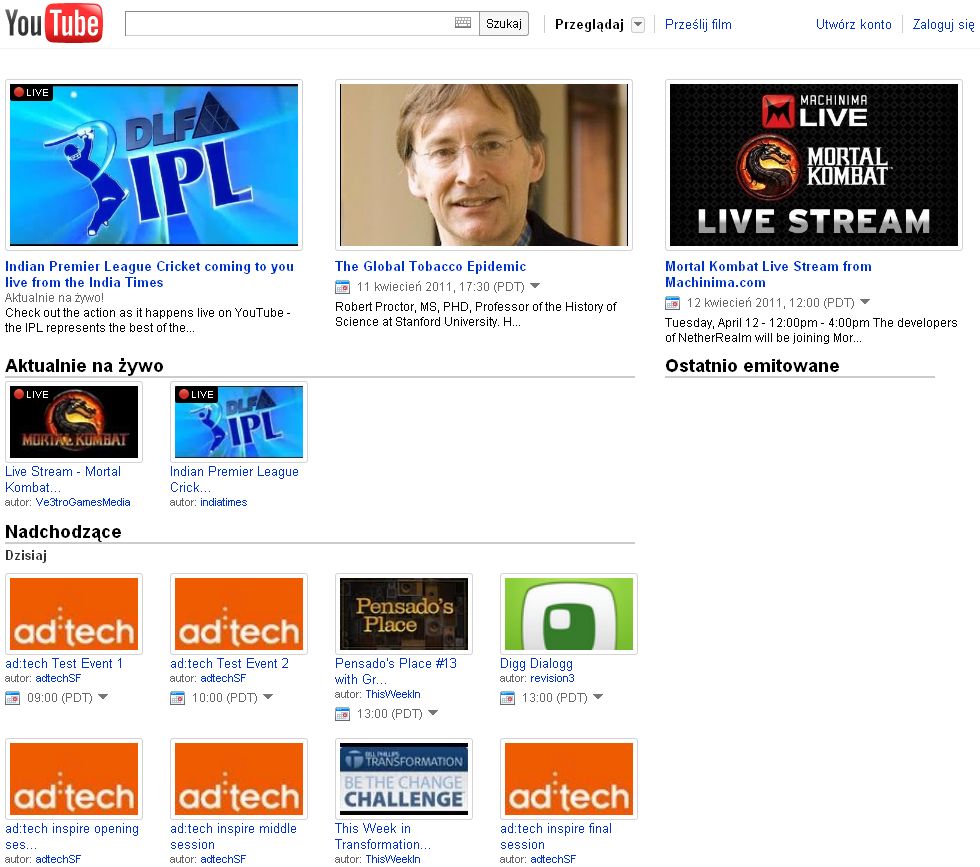Open time dropdown for Pensado's Place #13
980x867 pixels.
(433, 713)
